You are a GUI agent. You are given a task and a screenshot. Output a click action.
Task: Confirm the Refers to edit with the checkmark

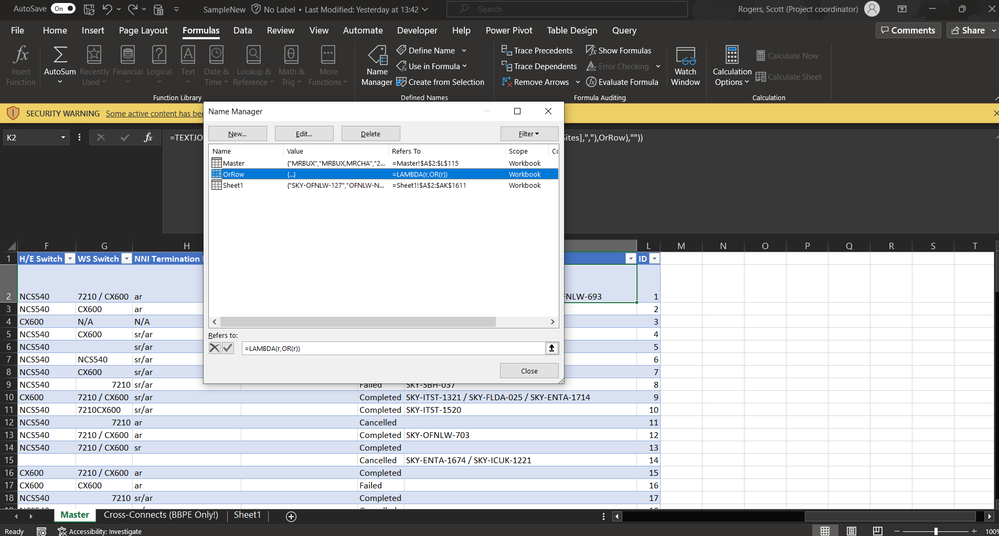(x=227, y=348)
